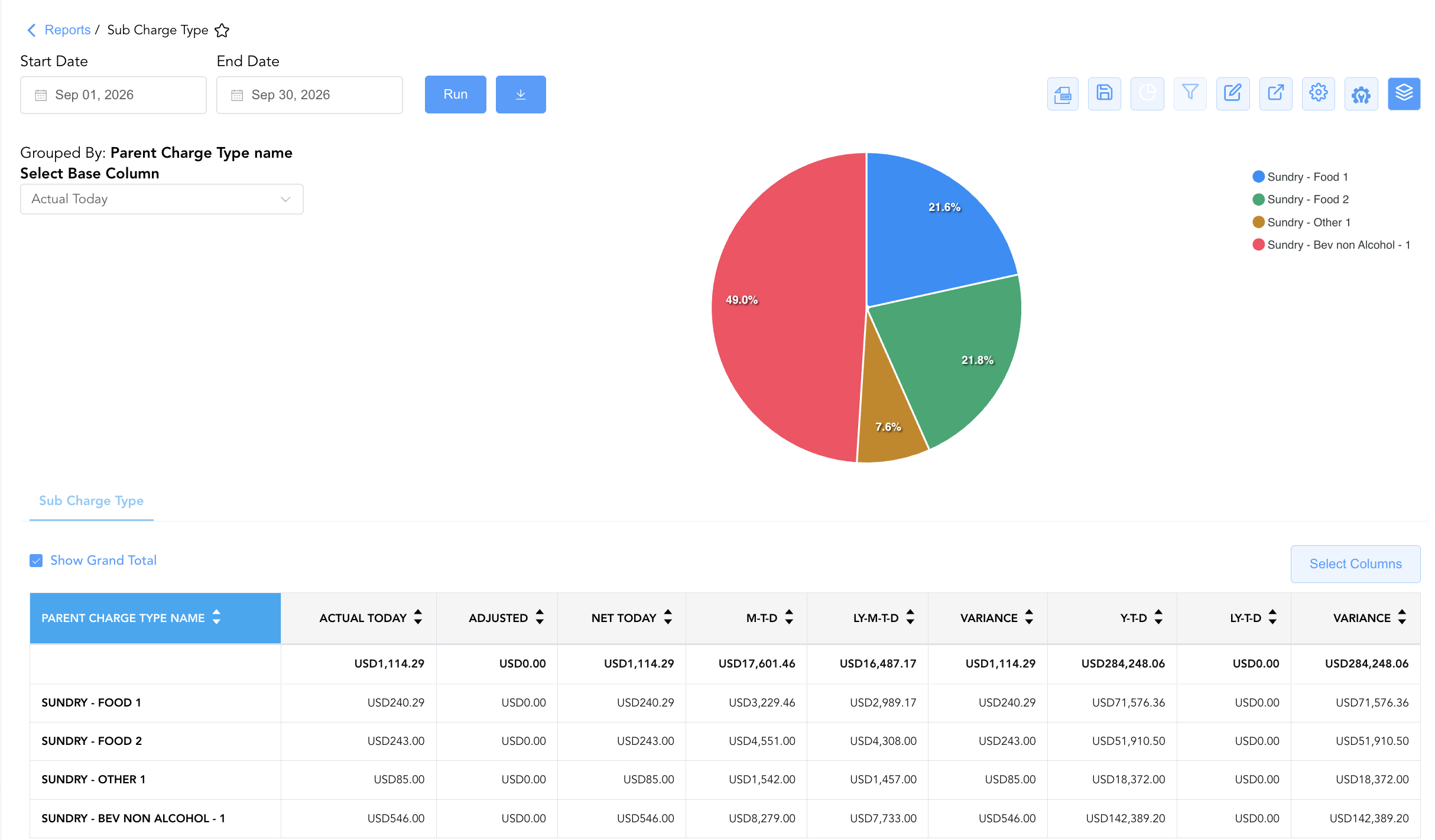Open the Start Date input field
Image resolution: width=1435 pixels, height=840 pixels.
(x=113, y=95)
